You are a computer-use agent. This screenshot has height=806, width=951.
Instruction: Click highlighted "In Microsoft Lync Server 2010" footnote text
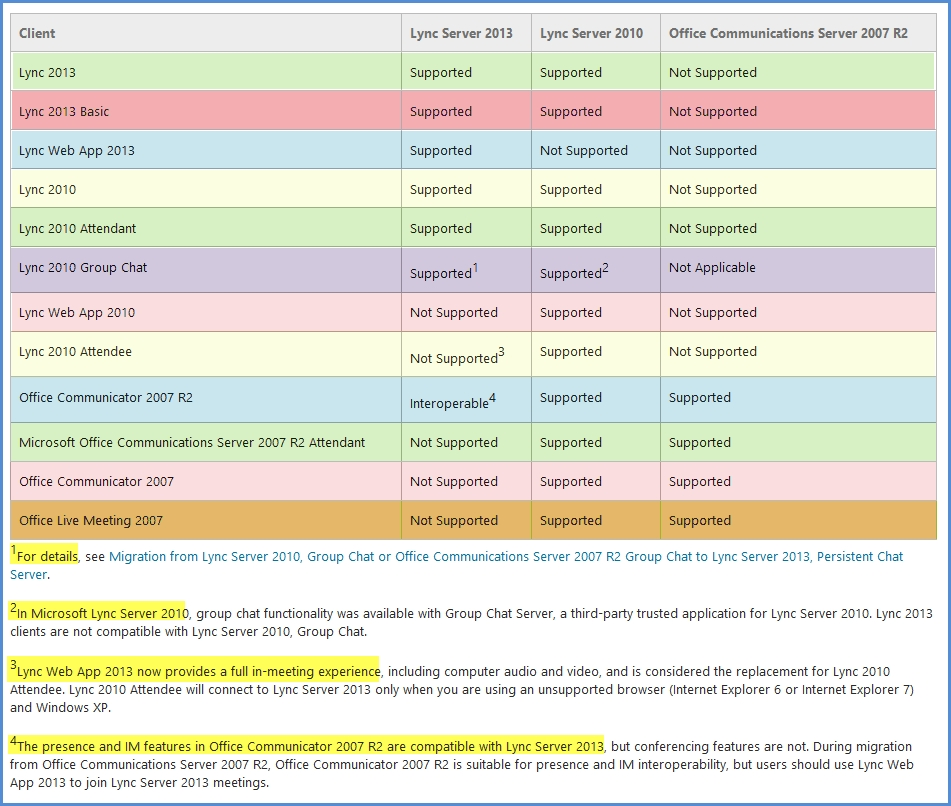(x=99, y=611)
